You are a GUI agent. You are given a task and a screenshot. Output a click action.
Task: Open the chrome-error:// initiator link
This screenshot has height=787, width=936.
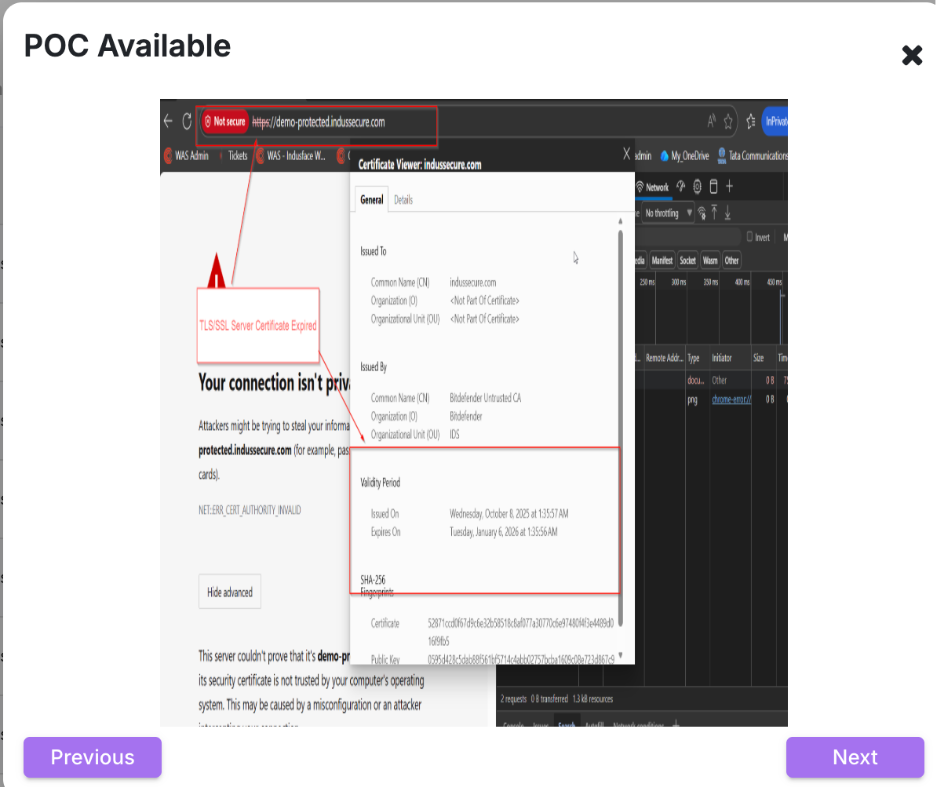point(731,399)
